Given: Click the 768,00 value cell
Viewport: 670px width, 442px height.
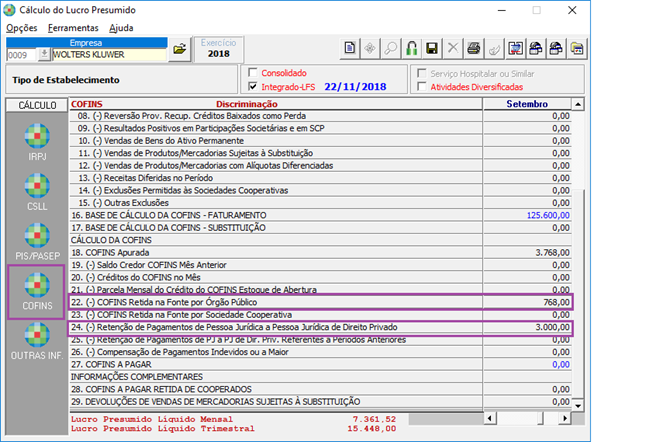Looking at the screenshot, I should (527, 302).
